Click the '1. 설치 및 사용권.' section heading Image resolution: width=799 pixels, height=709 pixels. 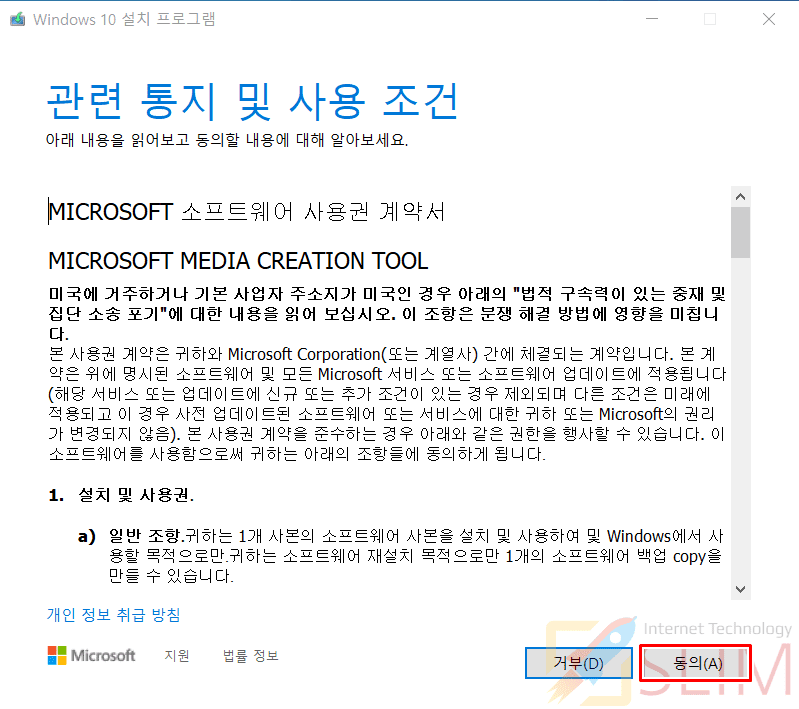[121, 495]
